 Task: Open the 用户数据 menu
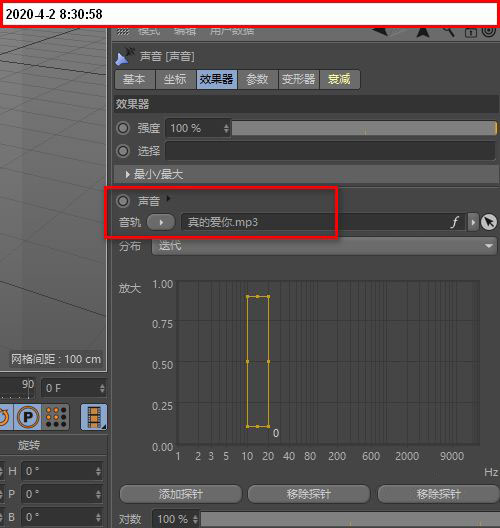click(x=232, y=32)
